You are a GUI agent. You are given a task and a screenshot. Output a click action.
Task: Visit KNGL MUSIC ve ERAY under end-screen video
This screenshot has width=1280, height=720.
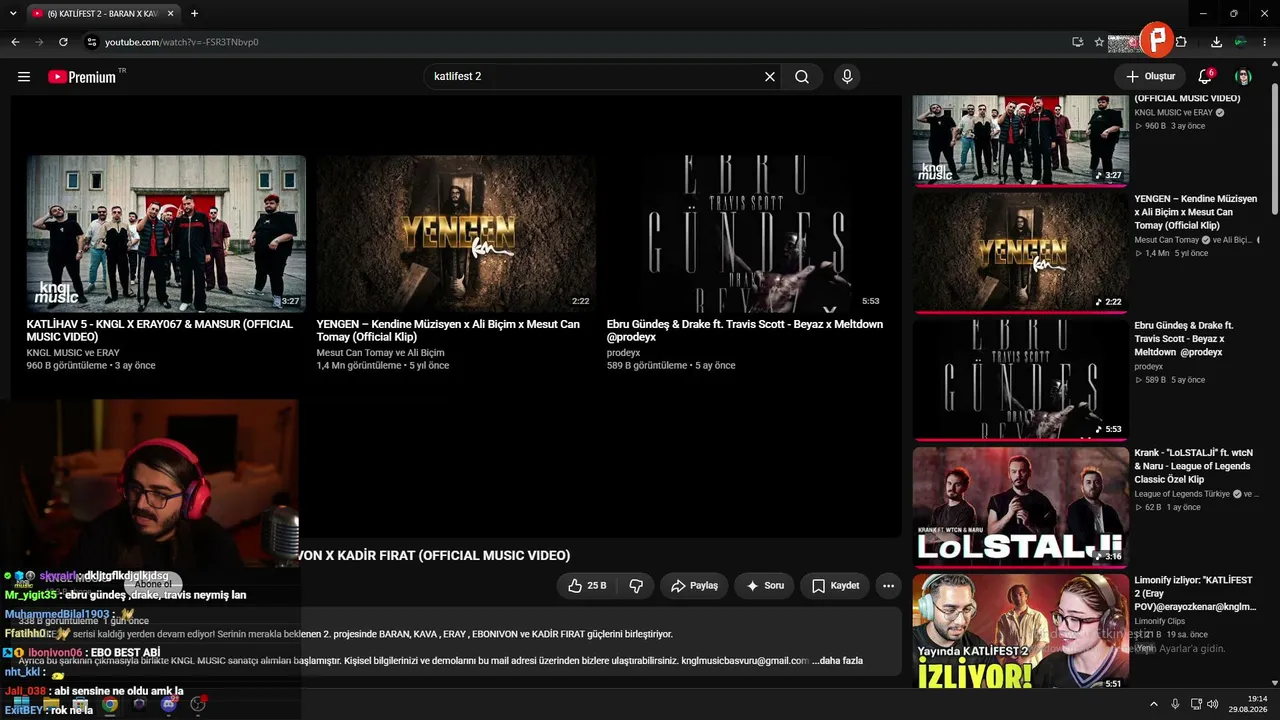[73, 353]
